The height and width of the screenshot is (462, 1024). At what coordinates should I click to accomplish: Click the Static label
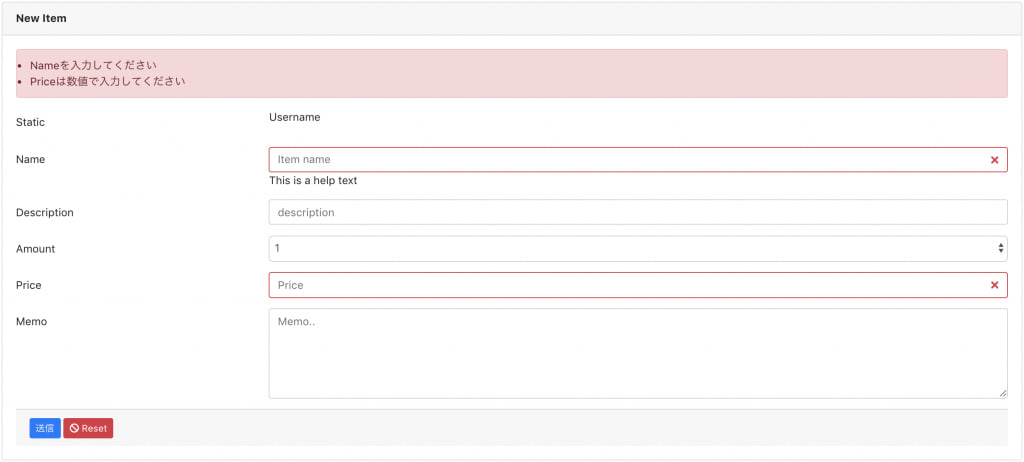(x=31, y=122)
